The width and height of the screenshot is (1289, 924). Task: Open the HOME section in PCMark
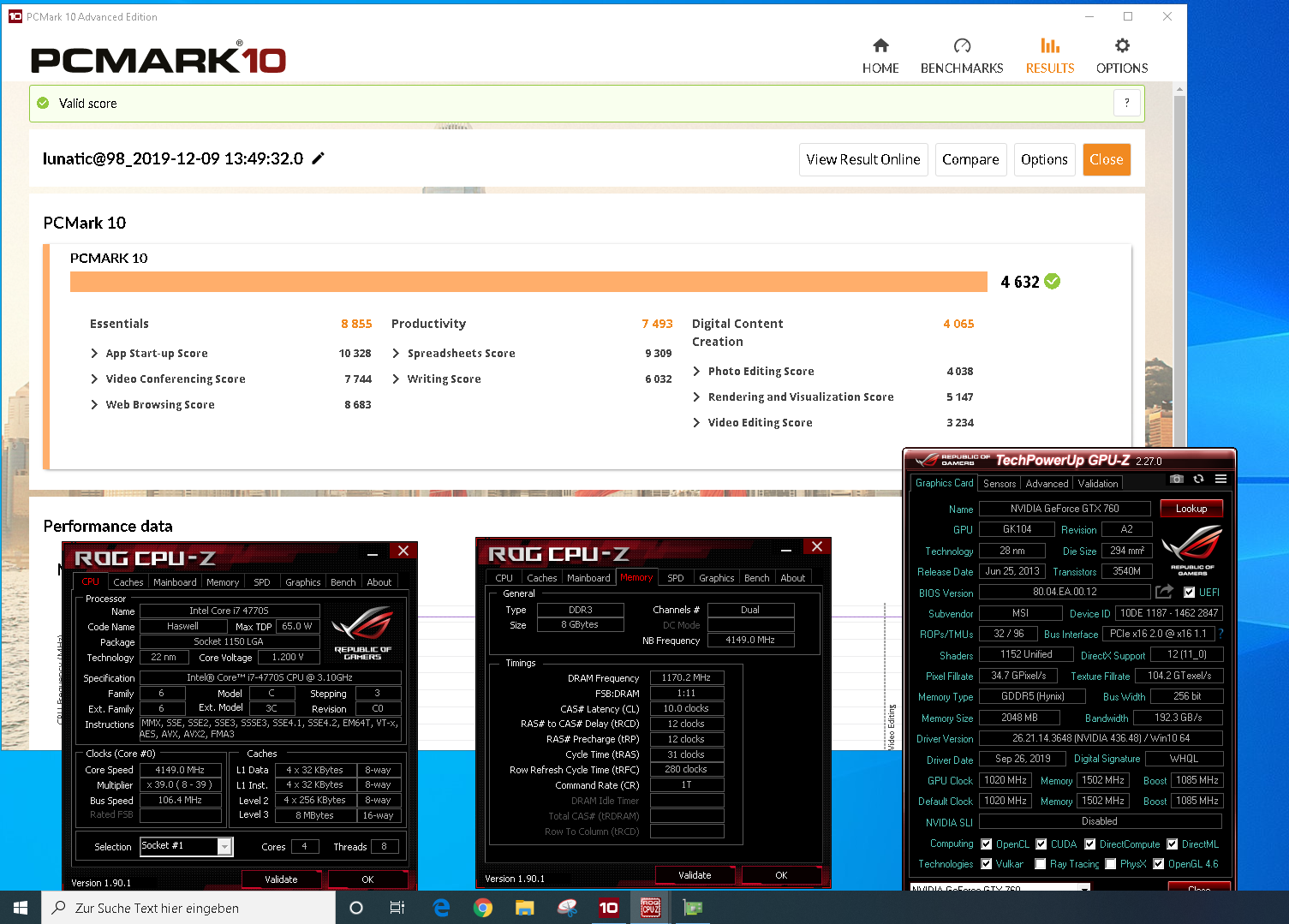[x=880, y=57]
